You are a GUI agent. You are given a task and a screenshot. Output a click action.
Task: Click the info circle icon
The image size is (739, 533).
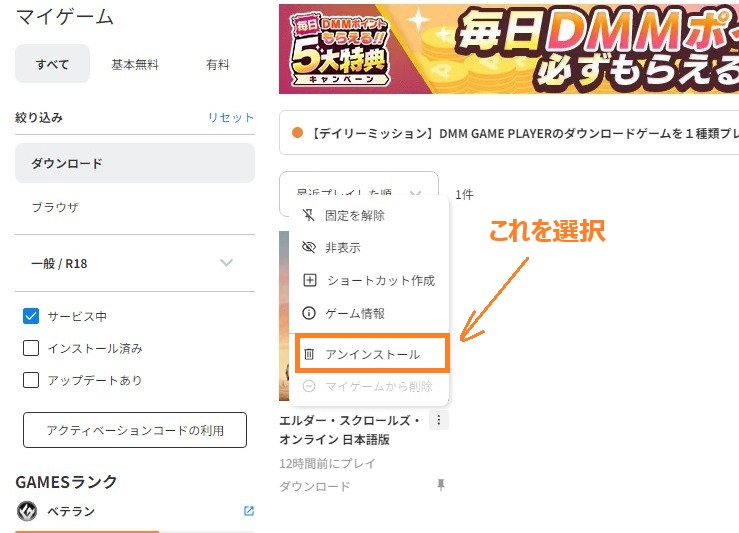coord(309,313)
